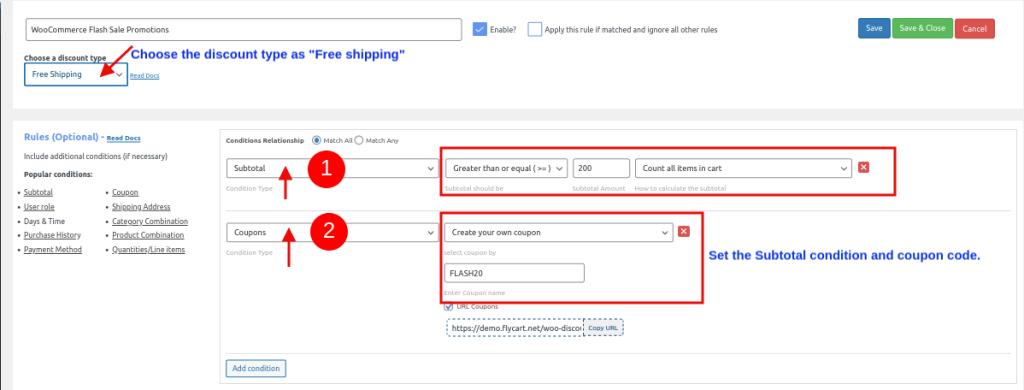Click the Purchase History condition link

pos(52,235)
